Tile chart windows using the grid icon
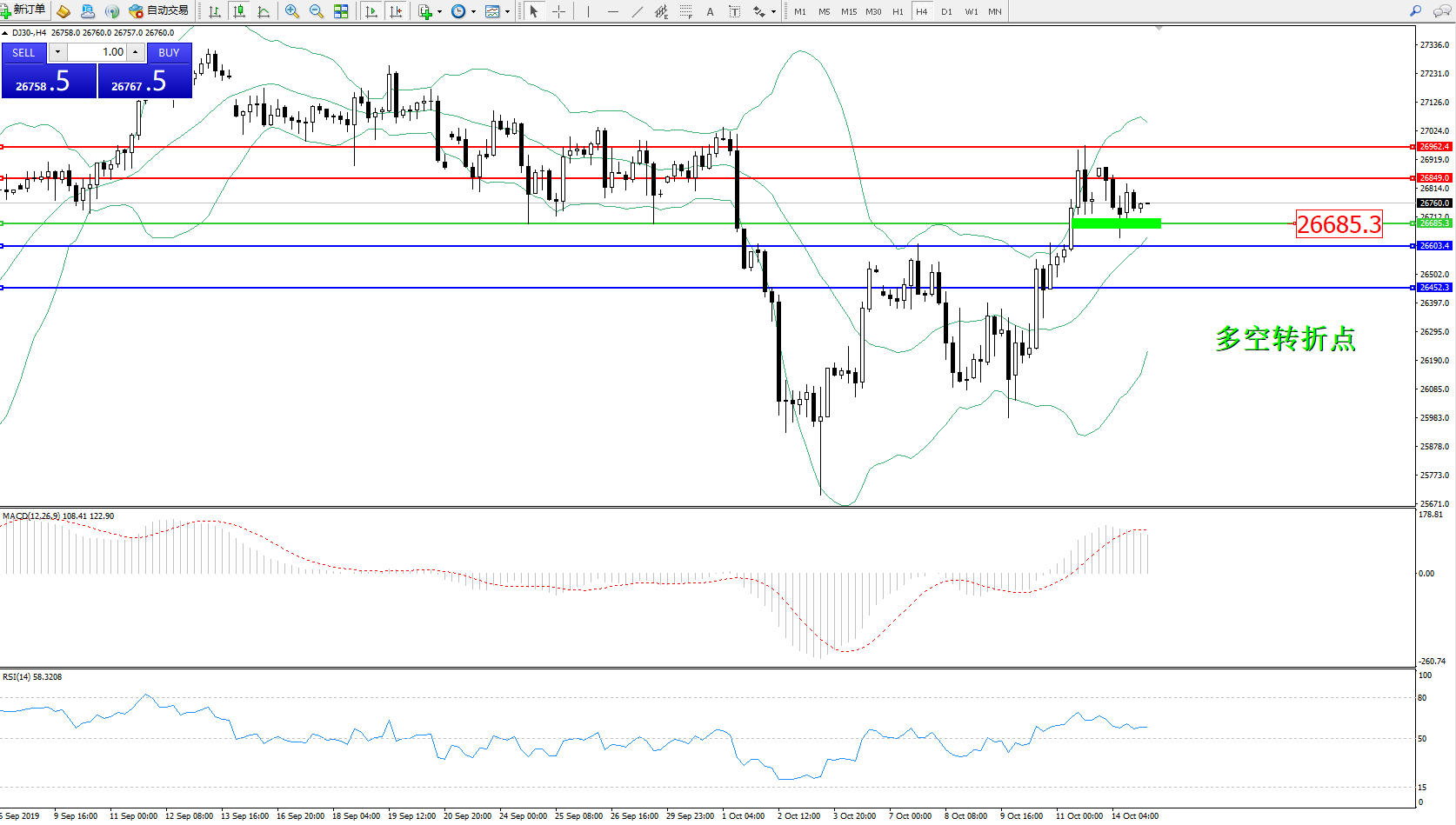The image size is (1456, 825). (x=341, y=11)
